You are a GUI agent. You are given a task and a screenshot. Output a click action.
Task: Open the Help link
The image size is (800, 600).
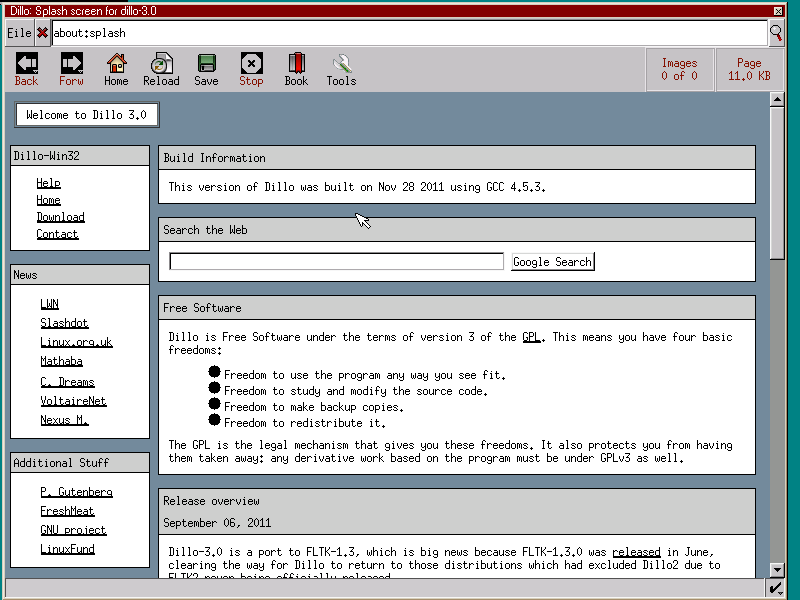coord(48,183)
